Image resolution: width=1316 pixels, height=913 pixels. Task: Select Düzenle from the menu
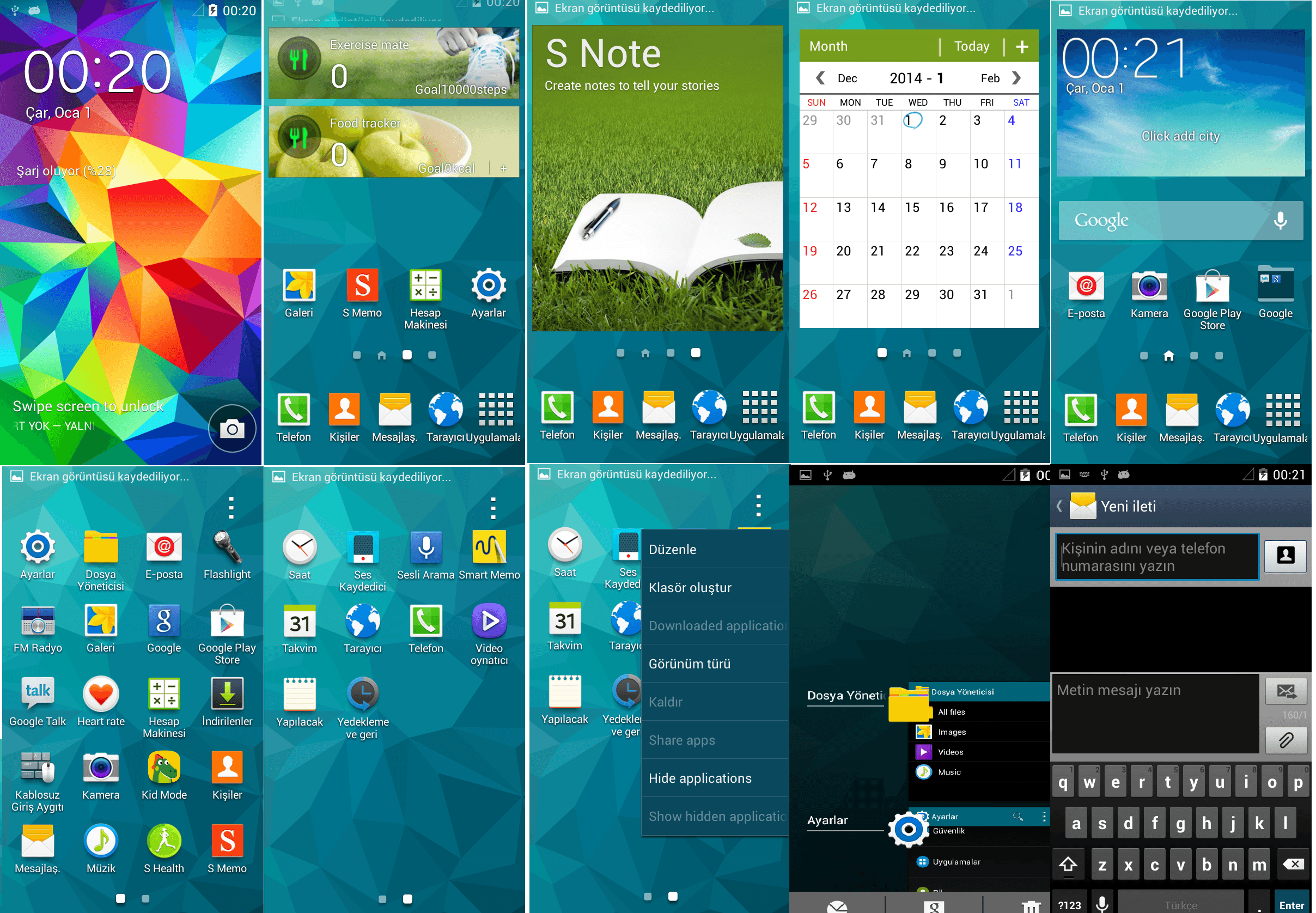click(673, 550)
